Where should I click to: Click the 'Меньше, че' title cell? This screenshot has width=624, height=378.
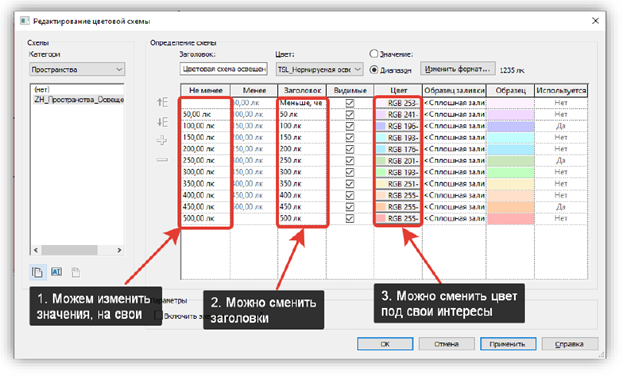tap(302, 103)
